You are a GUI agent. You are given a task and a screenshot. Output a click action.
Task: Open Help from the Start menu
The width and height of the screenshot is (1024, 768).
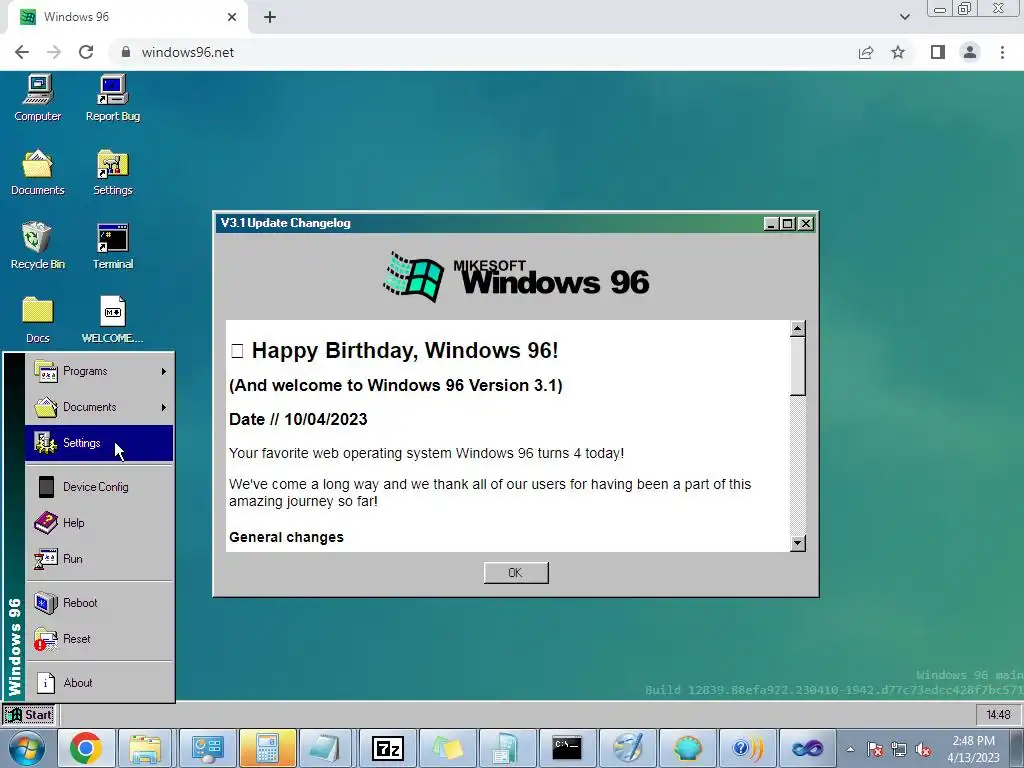pyautogui.click(x=99, y=522)
